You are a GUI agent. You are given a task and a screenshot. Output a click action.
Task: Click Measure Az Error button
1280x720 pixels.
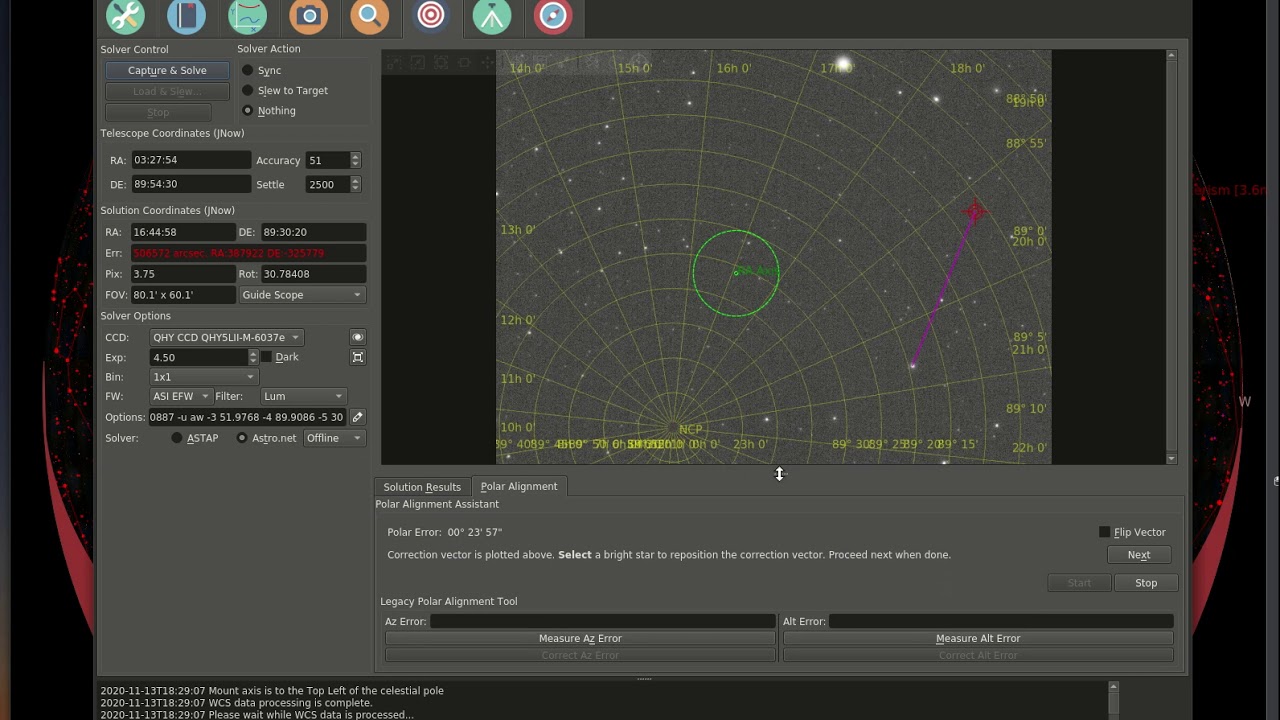click(580, 638)
